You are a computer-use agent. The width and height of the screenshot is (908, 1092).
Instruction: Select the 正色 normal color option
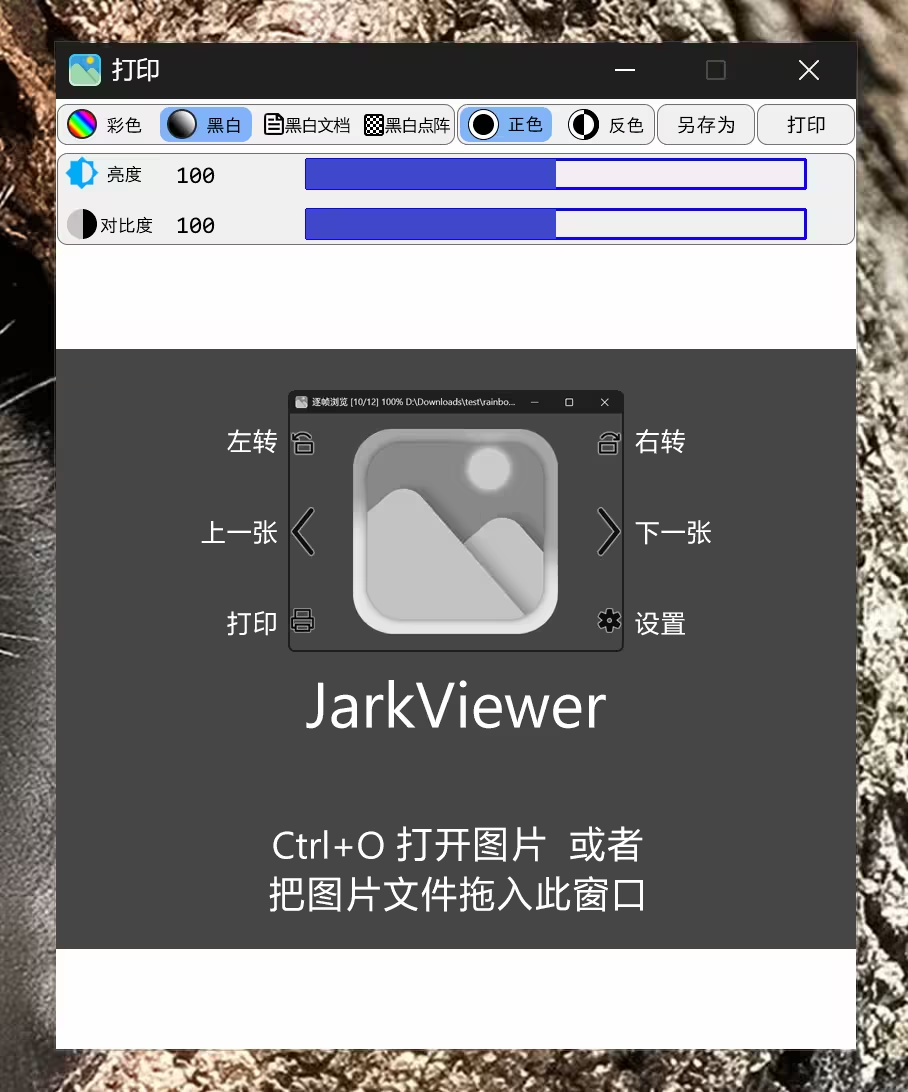pyautogui.click(x=505, y=124)
